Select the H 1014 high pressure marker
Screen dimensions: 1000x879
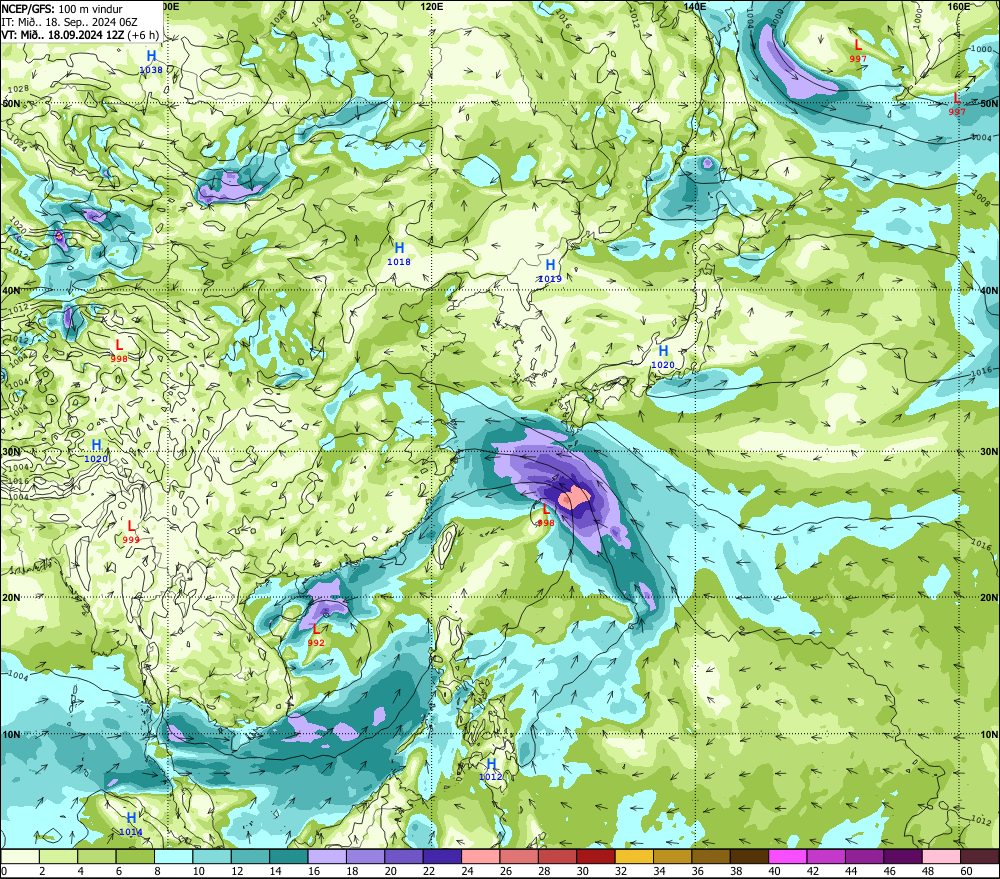[131, 824]
